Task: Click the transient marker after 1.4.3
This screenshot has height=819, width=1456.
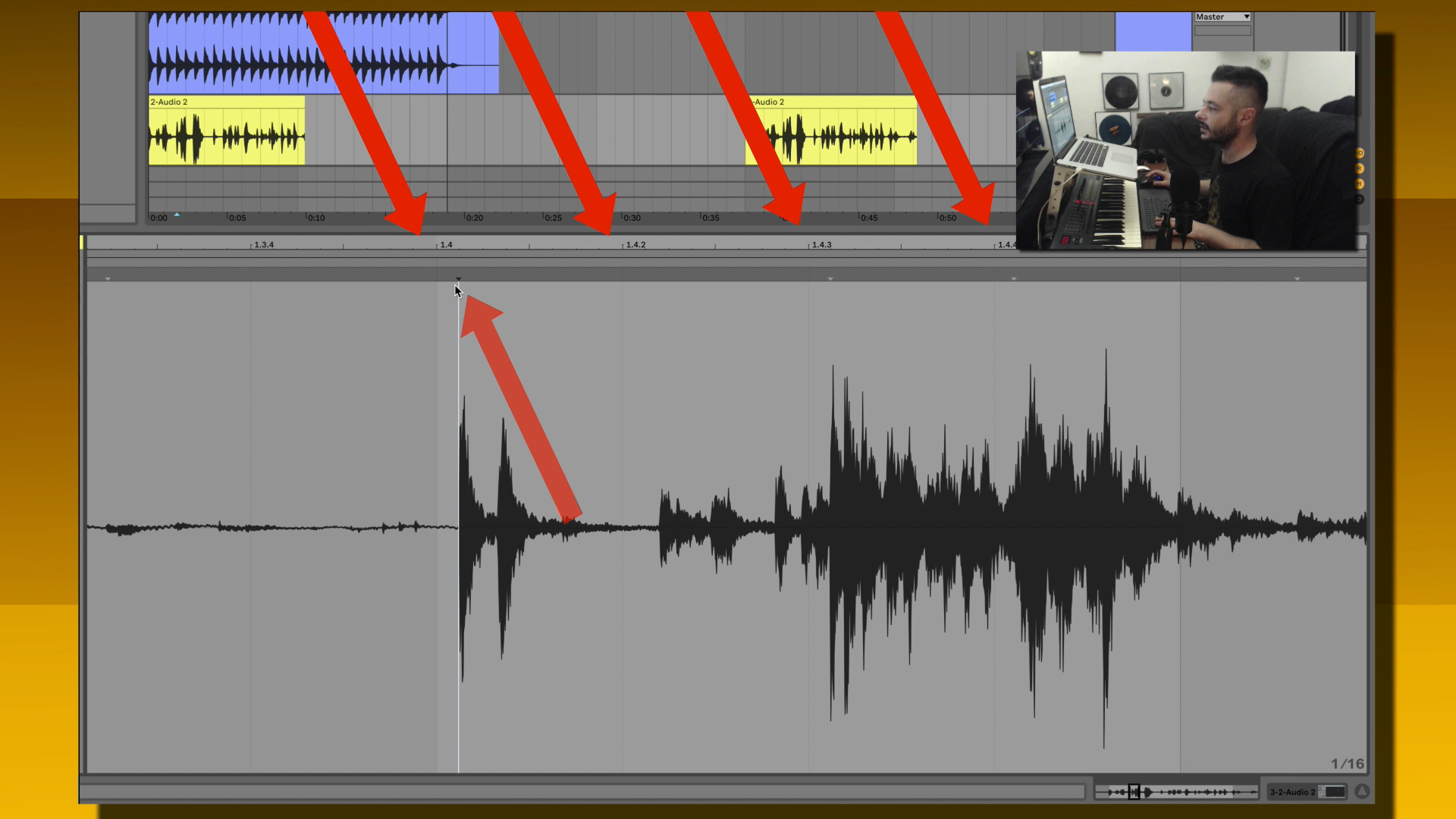Action: (830, 279)
